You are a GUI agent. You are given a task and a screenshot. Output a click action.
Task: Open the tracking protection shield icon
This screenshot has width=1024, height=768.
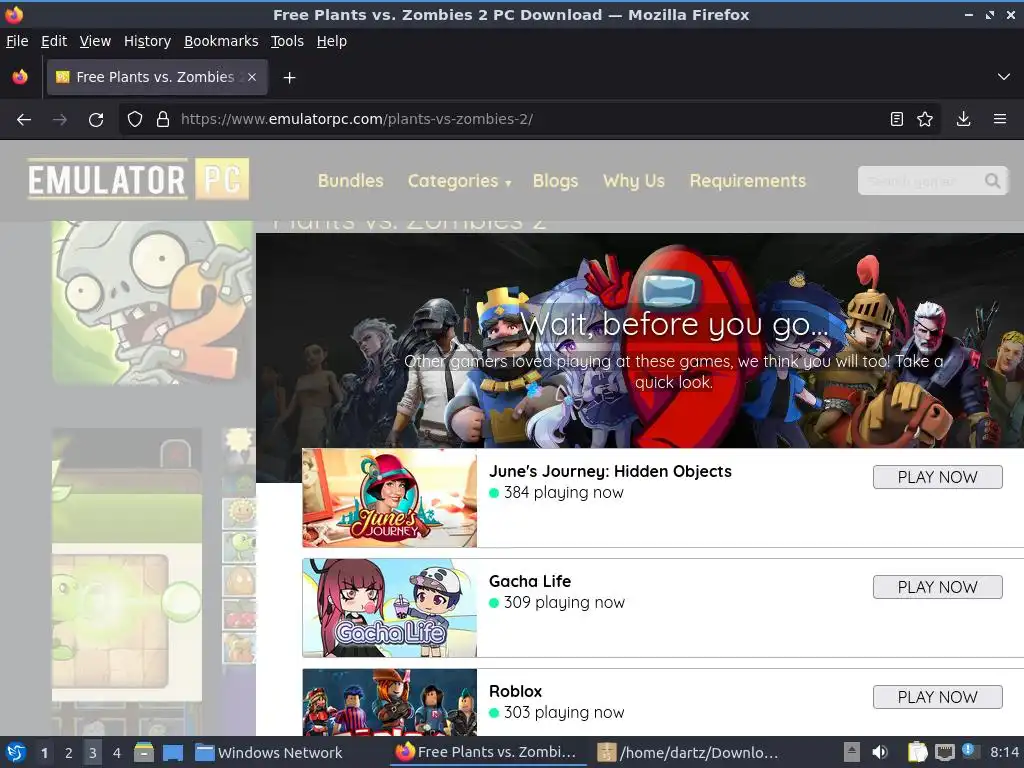[135, 120]
